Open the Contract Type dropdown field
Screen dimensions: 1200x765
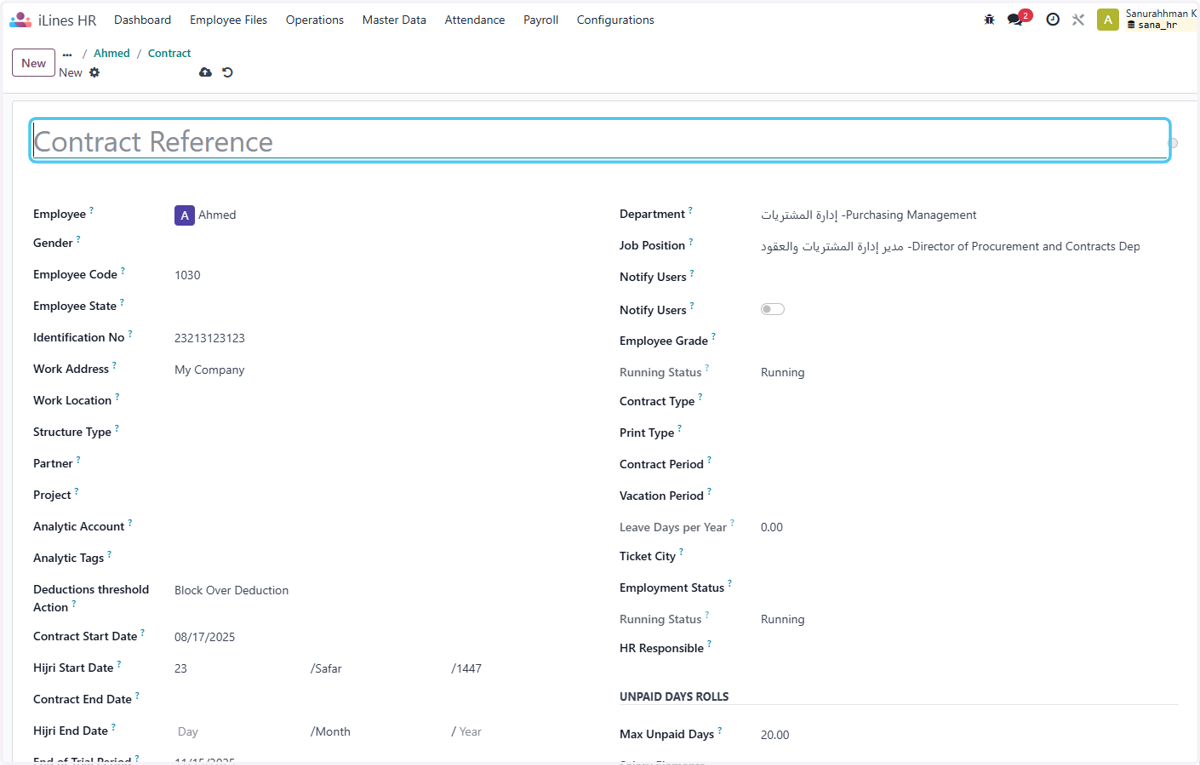(x=968, y=401)
